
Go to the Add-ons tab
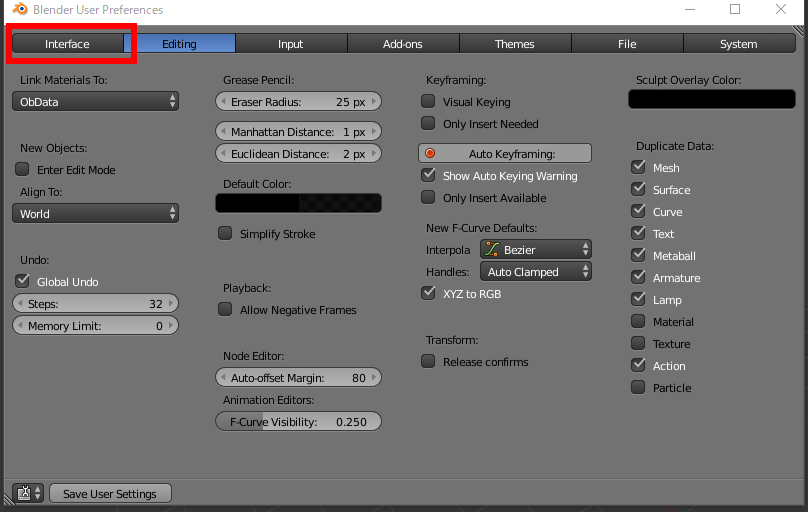pyautogui.click(x=403, y=44)
